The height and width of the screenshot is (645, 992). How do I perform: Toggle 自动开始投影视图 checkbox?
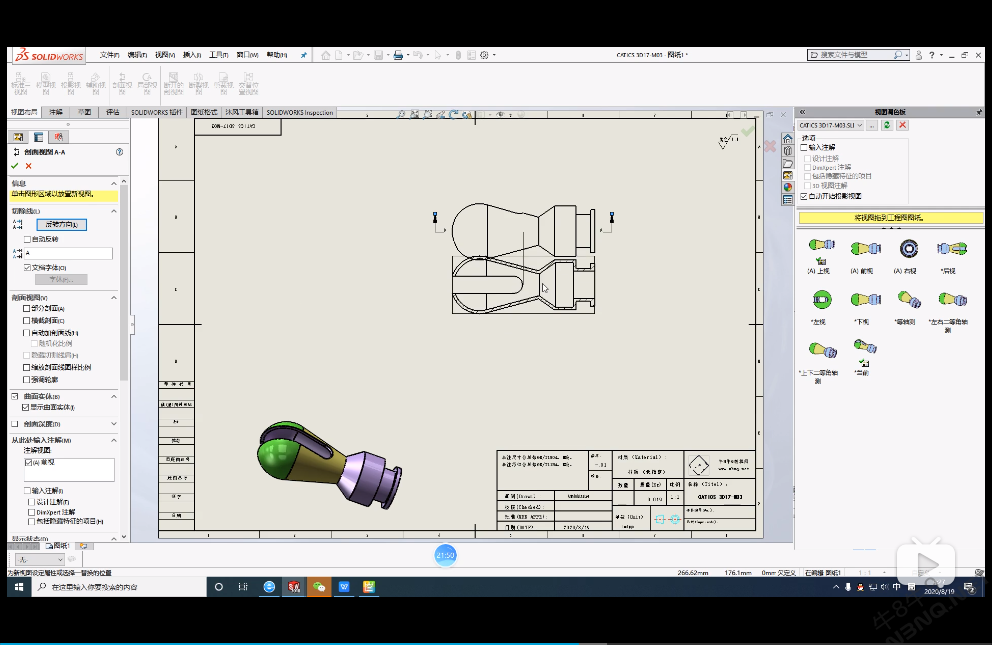point(804,197)
